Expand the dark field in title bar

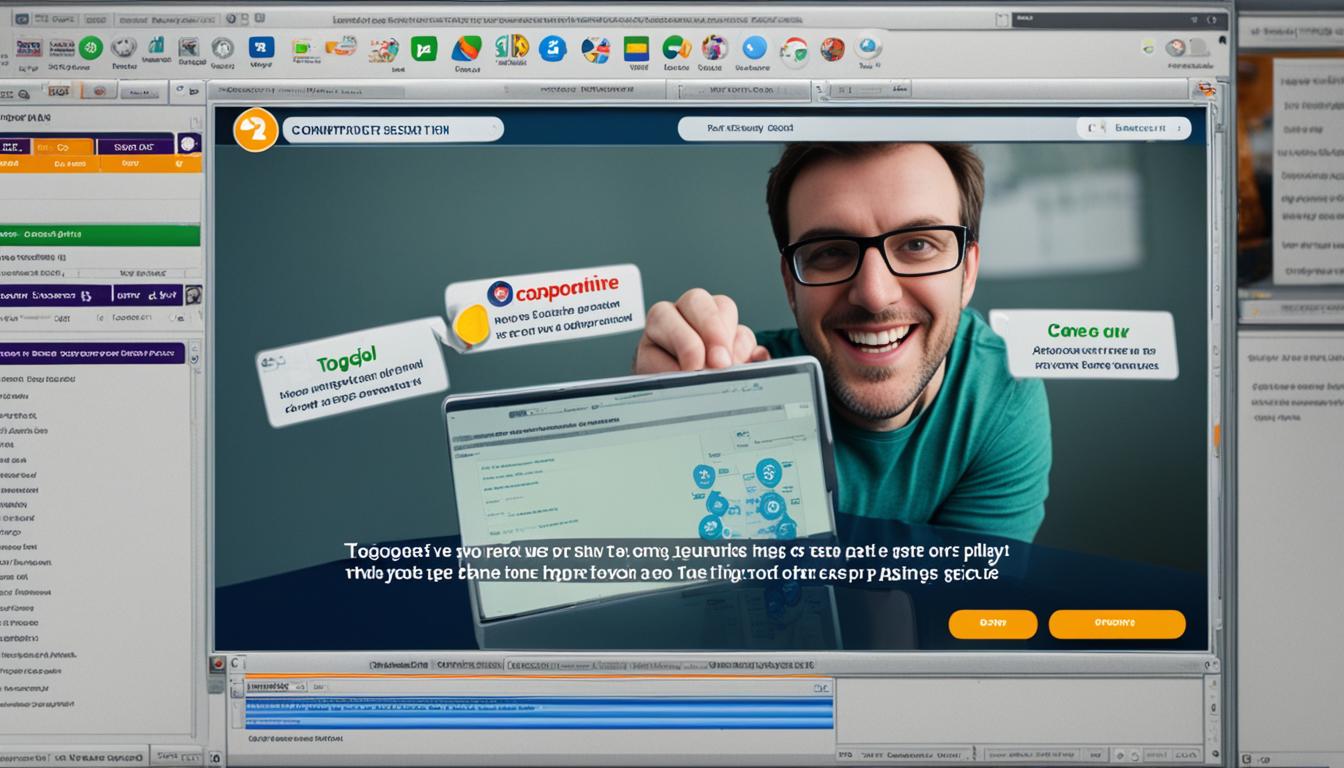tap(1116, 19)
